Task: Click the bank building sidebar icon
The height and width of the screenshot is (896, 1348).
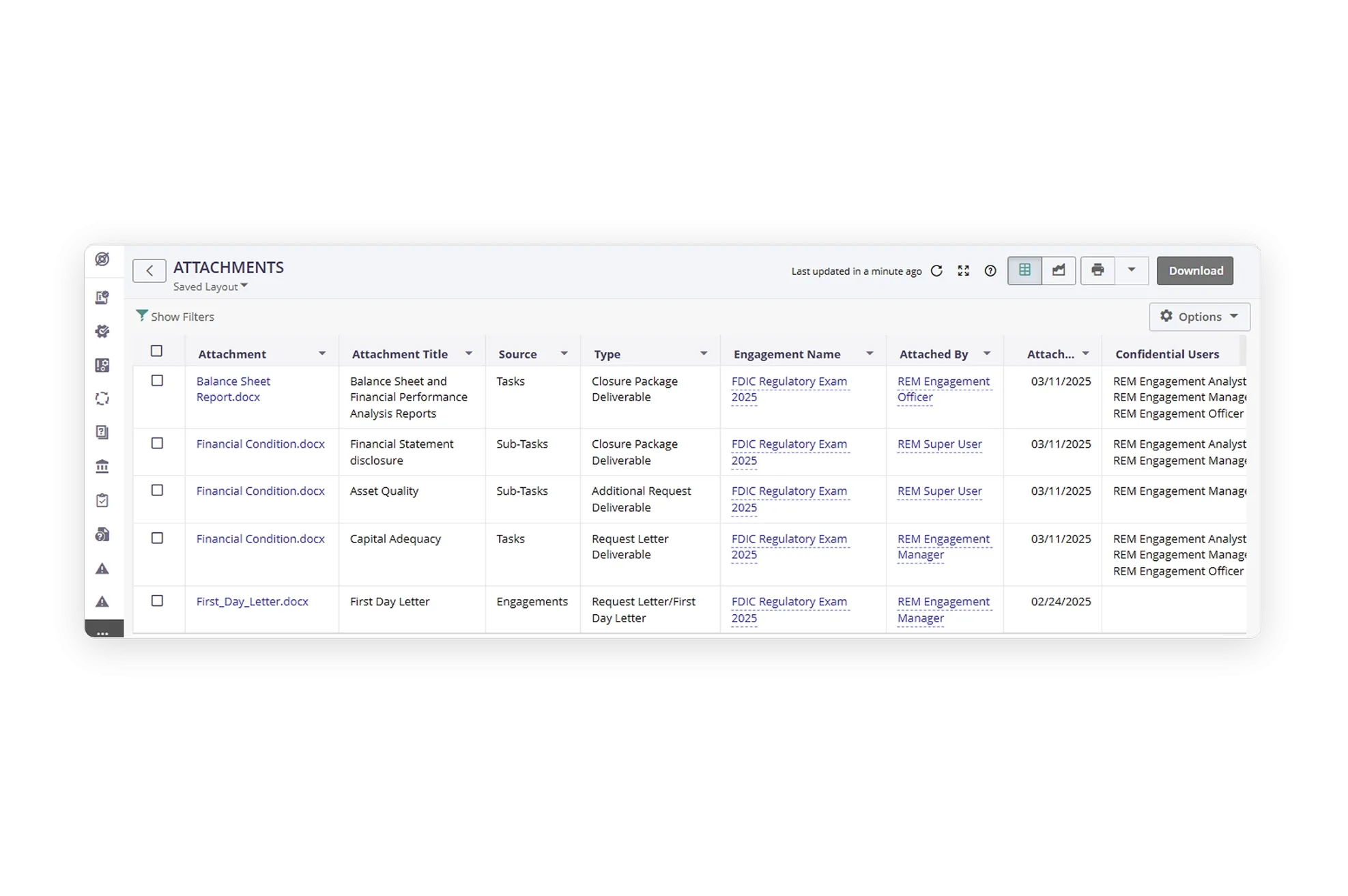Action: (102, 467)
